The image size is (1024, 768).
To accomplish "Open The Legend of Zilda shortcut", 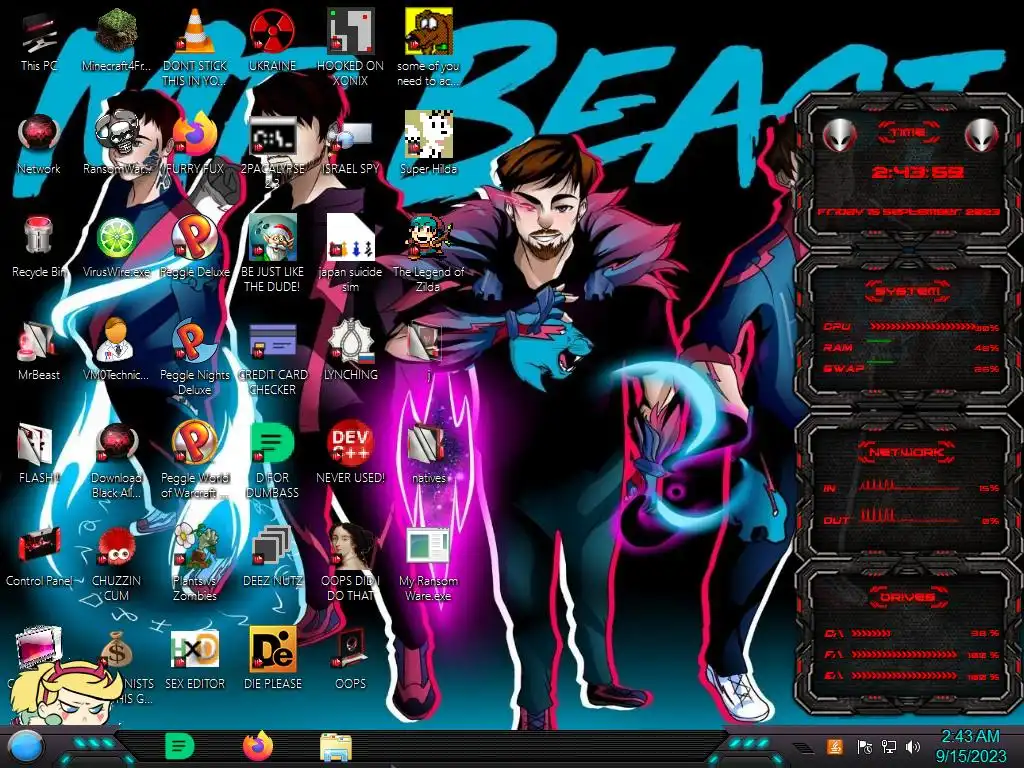I will coord(428,237).
